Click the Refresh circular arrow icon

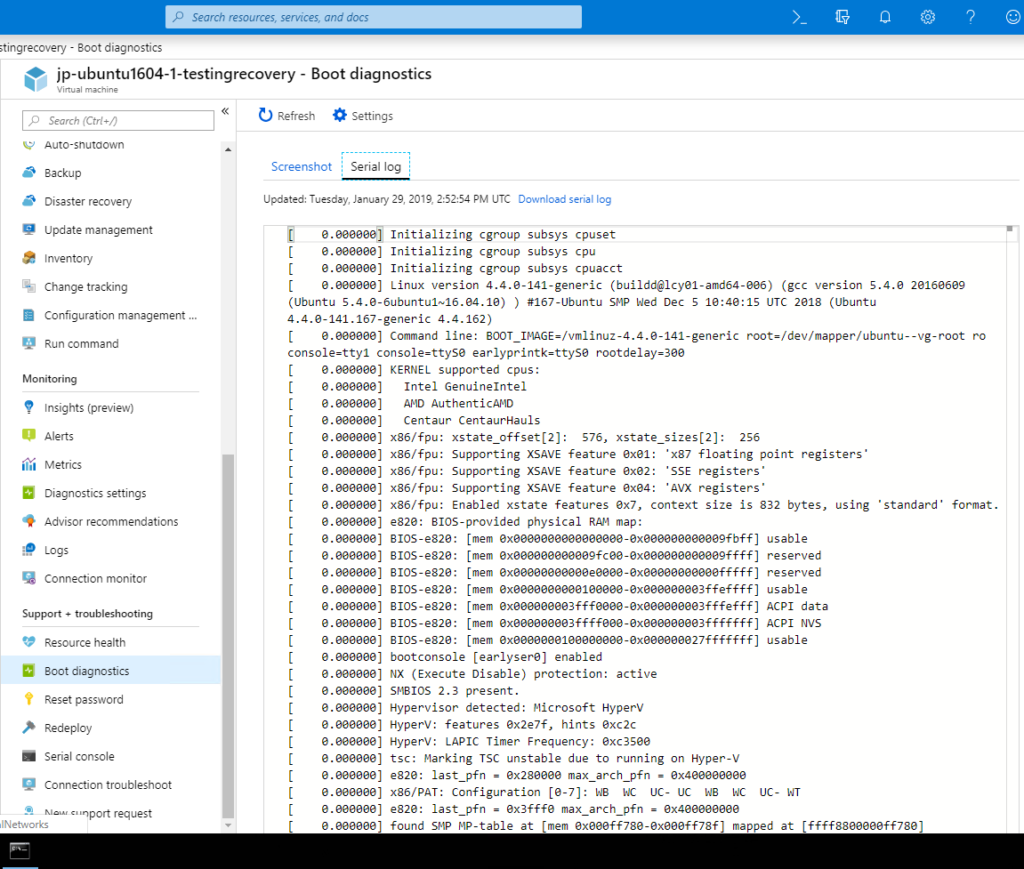(265, 116)
